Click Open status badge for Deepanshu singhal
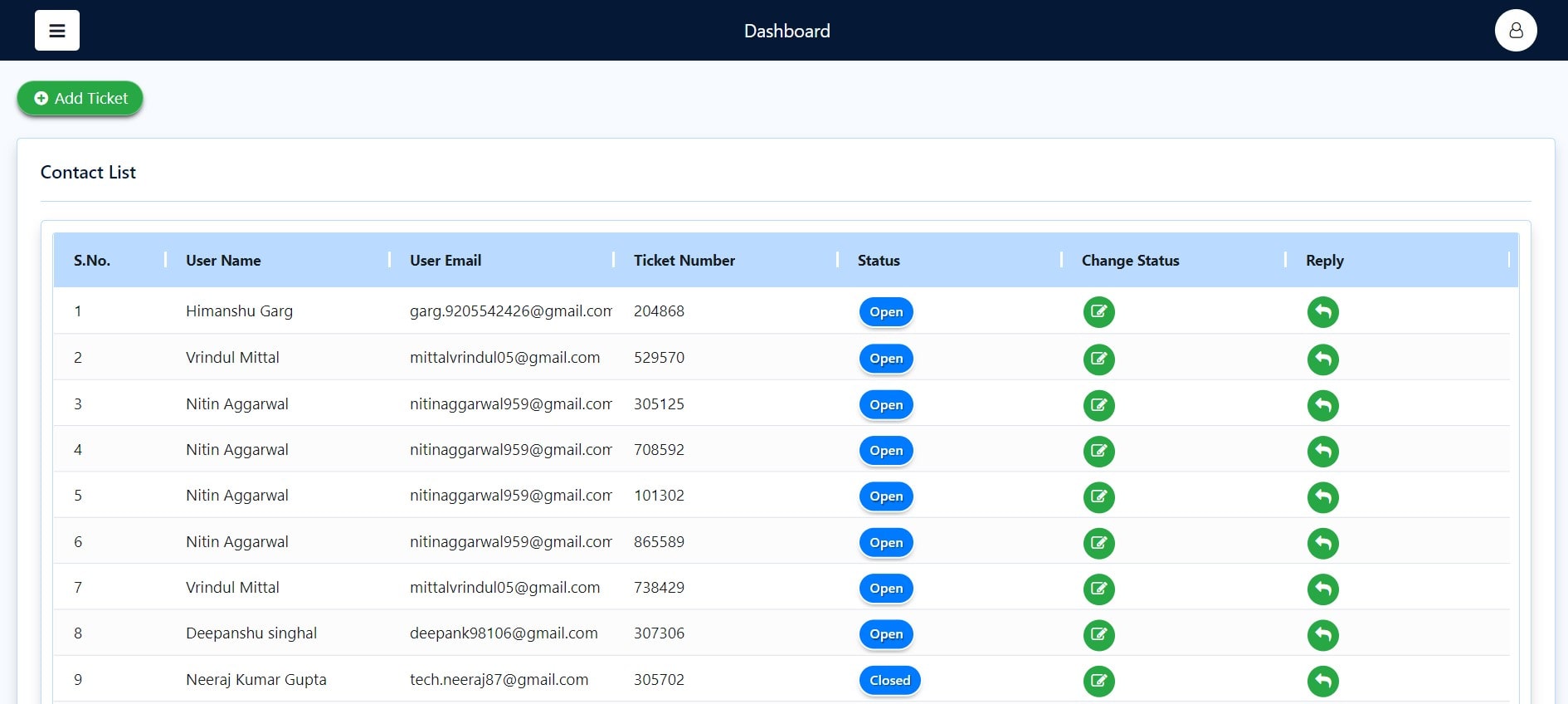The height and width of the screenshot is (704, 1568). (886, 634)
